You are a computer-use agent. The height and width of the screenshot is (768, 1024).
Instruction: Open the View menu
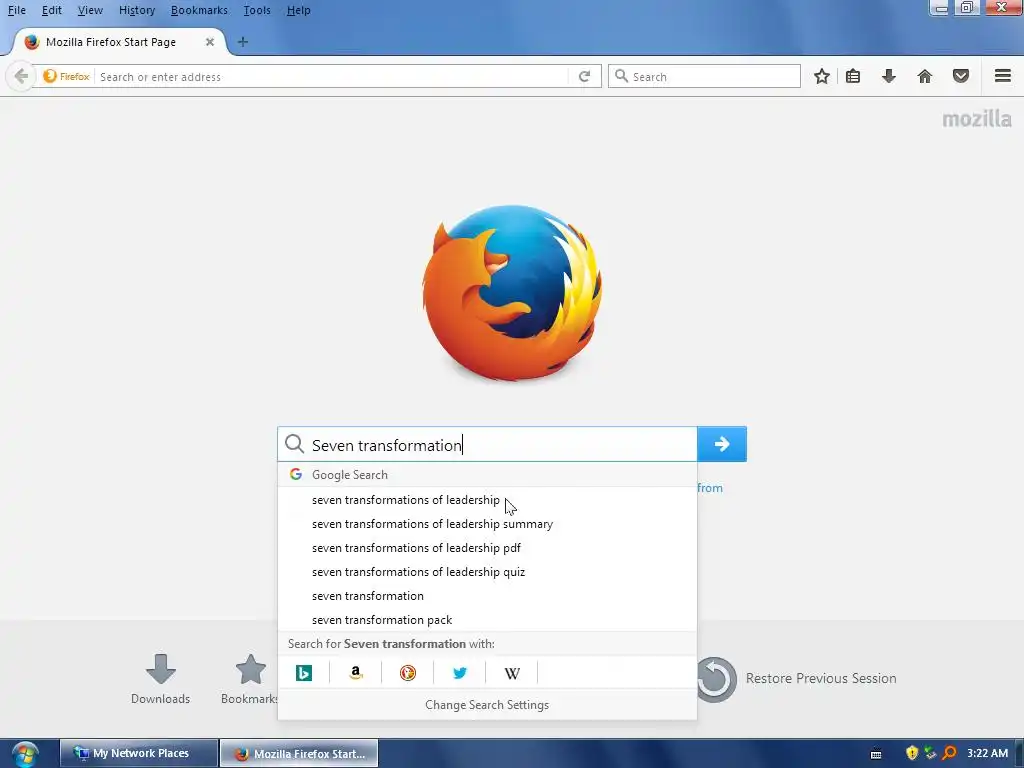click(x=90, y=10)
